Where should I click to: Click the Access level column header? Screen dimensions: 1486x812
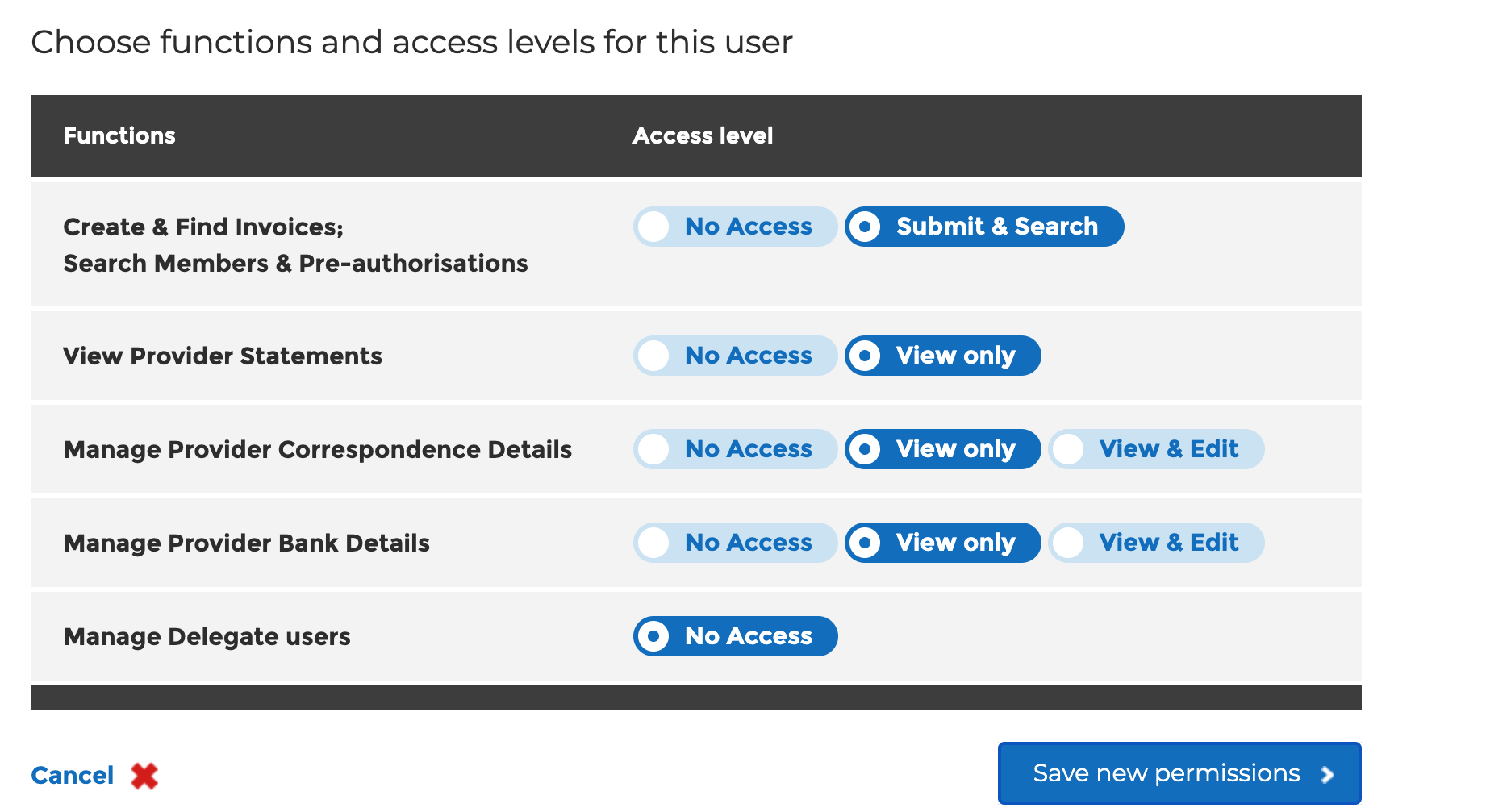point(703,135)
